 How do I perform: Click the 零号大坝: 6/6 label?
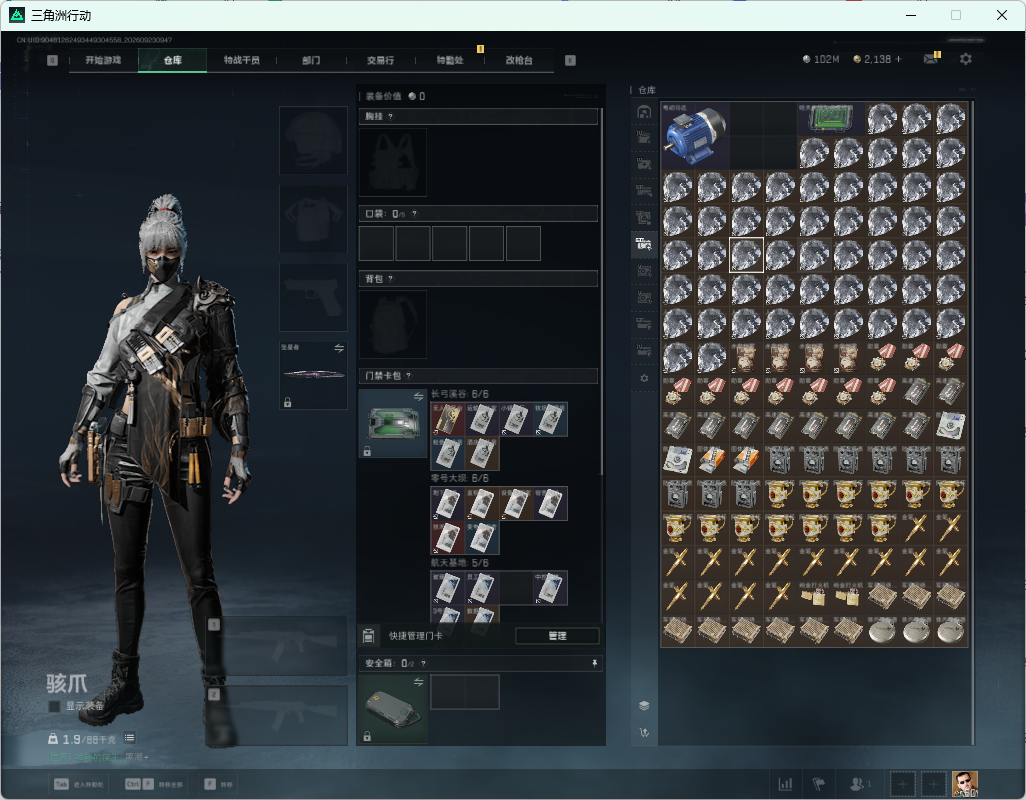click(x=459, y=479)
